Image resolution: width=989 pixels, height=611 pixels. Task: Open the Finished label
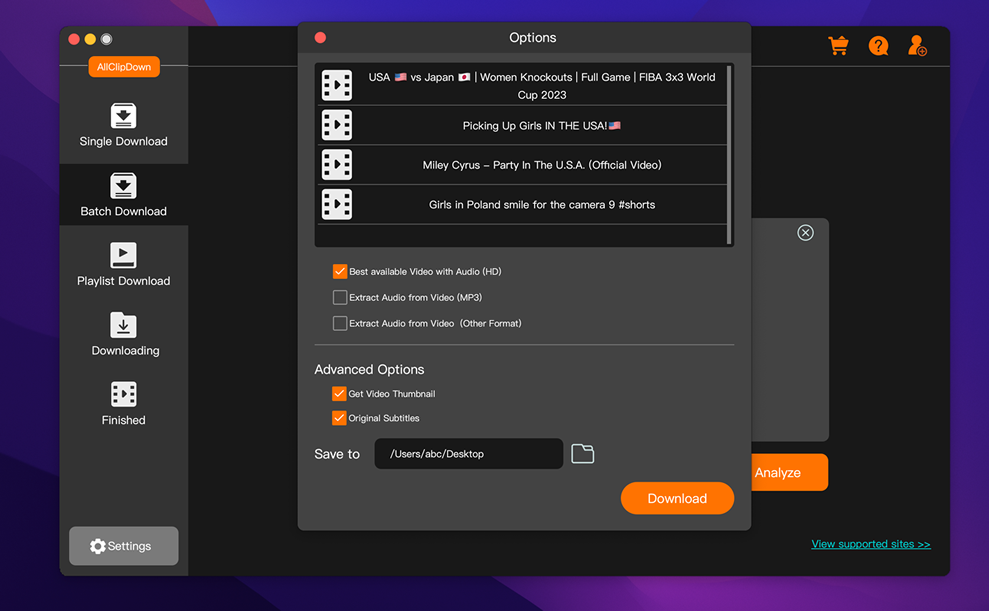tap(124, 420)
